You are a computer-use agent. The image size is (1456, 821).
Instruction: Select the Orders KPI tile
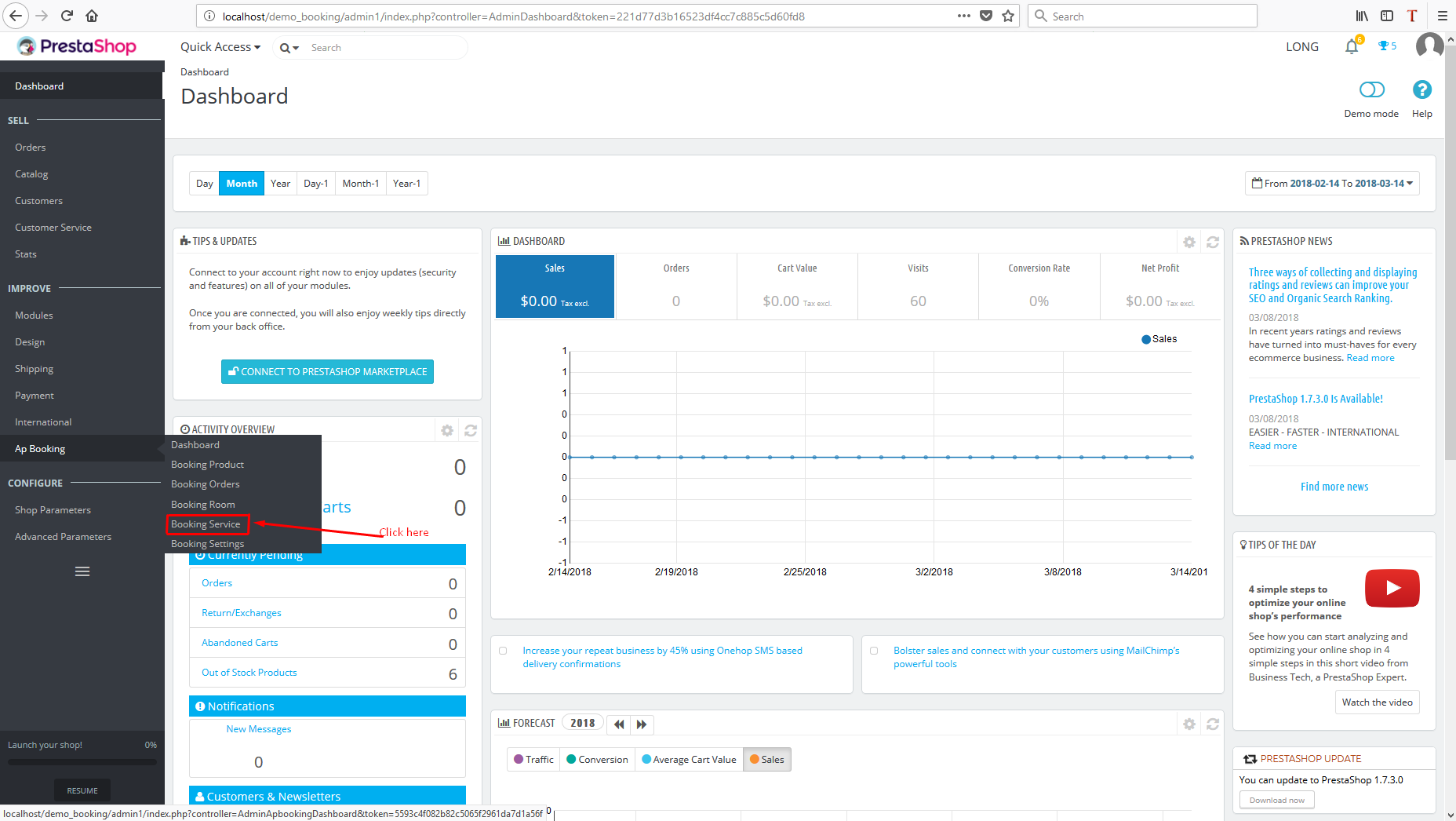(675, 286)
